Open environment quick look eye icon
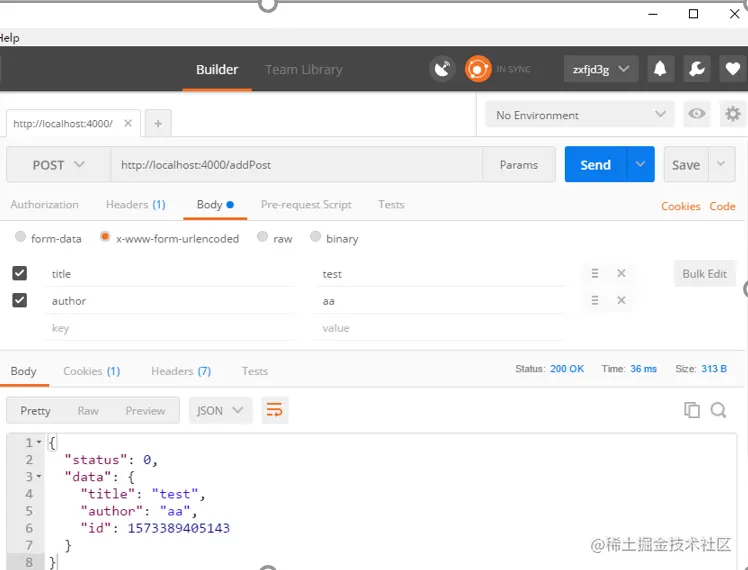The image size is (748, 570). [696, 114]
